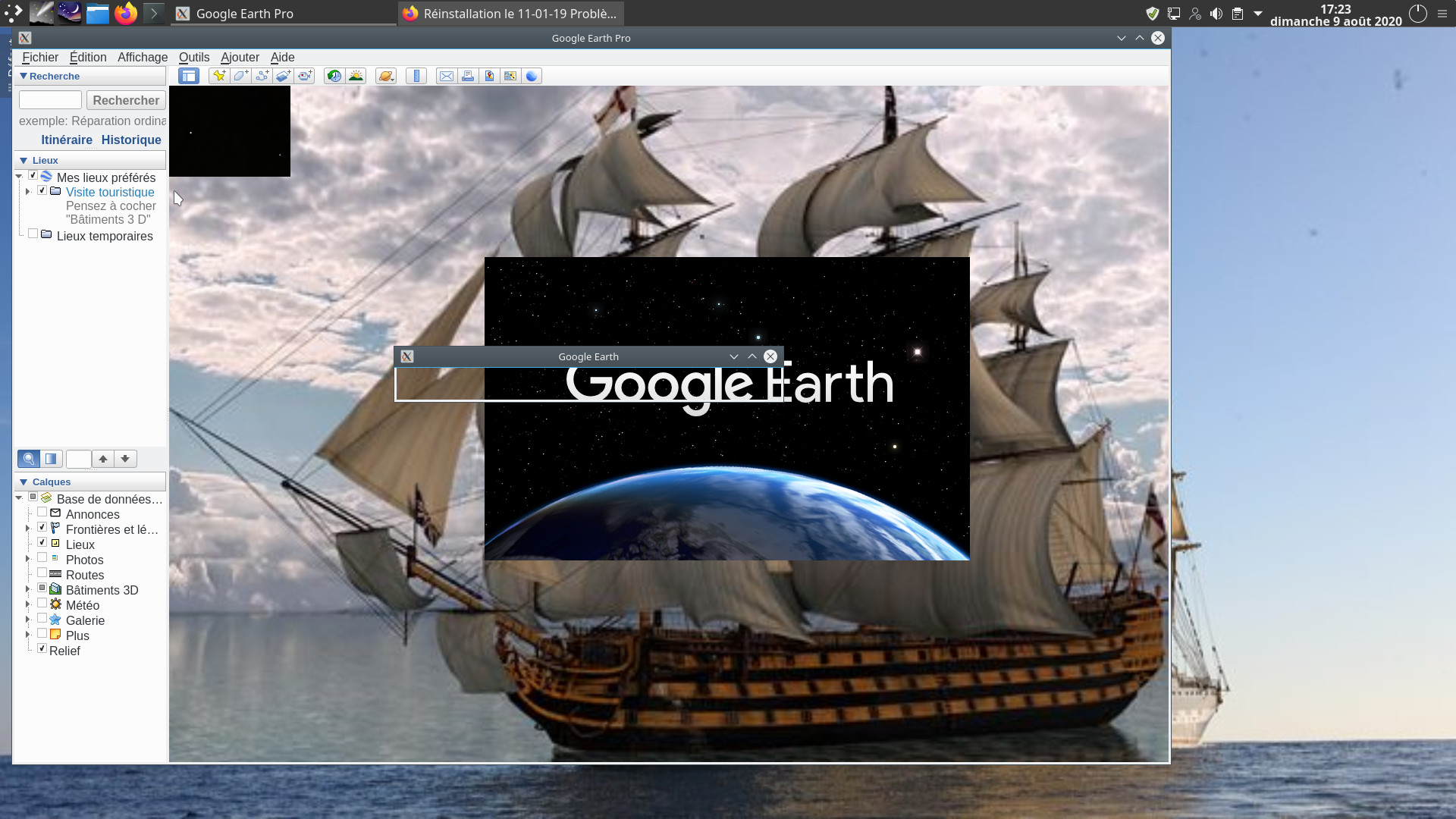Image resolution: width=1456 pixels, height=819 pixels.
Task: Add a polygon from the toolbar
Action: pos(240,76)
